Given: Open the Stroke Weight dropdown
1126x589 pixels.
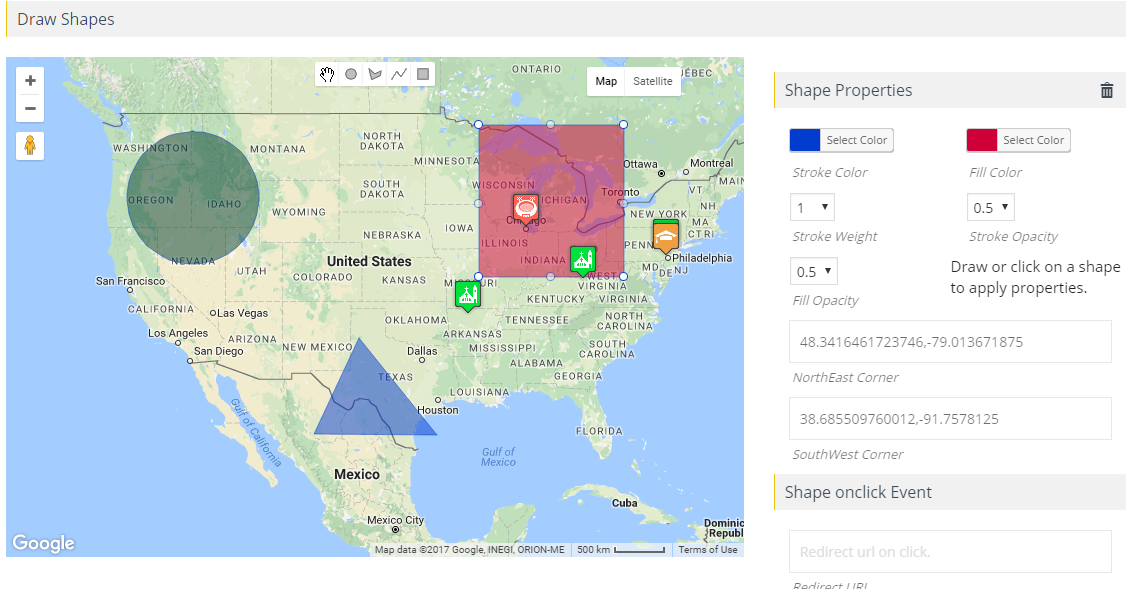Looking at the screenshot, I should point(812,208).
